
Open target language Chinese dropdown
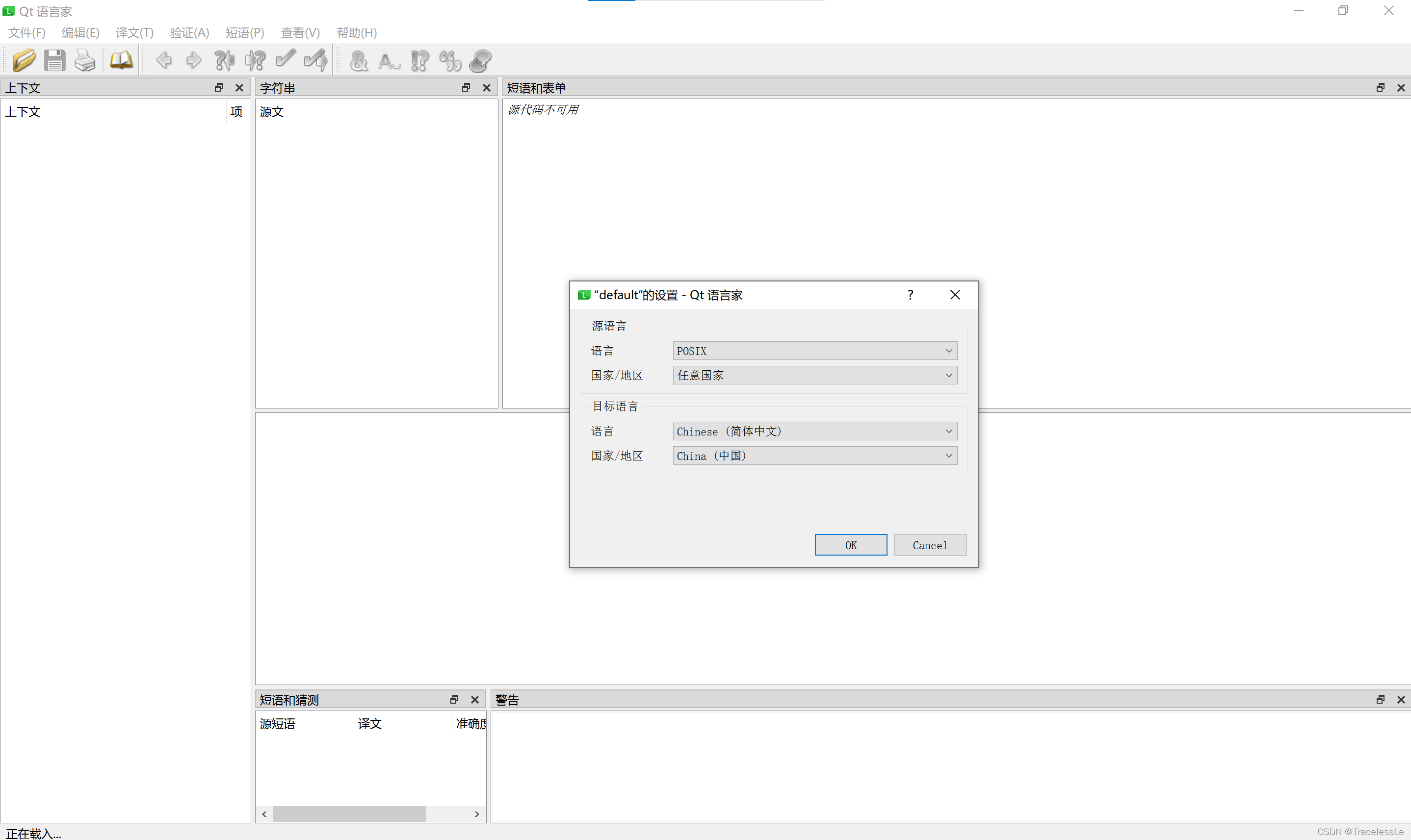815,432
